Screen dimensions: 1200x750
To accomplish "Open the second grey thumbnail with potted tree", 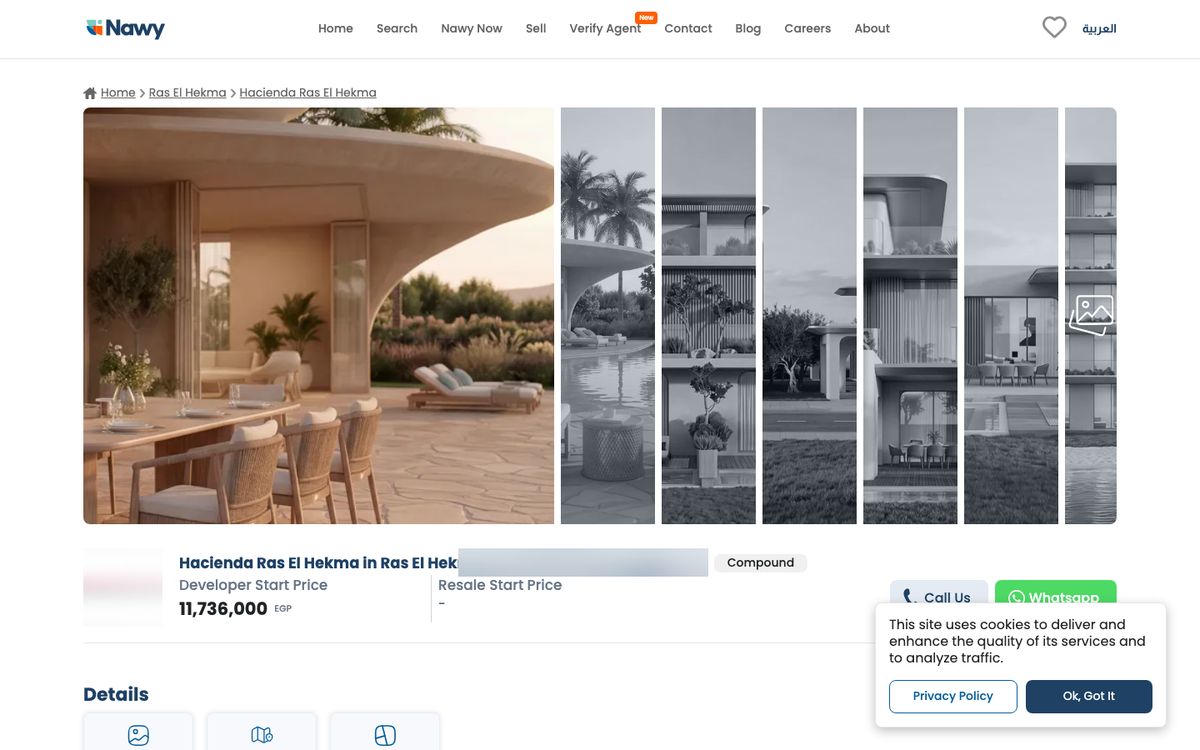I will [x=709, y=316].
